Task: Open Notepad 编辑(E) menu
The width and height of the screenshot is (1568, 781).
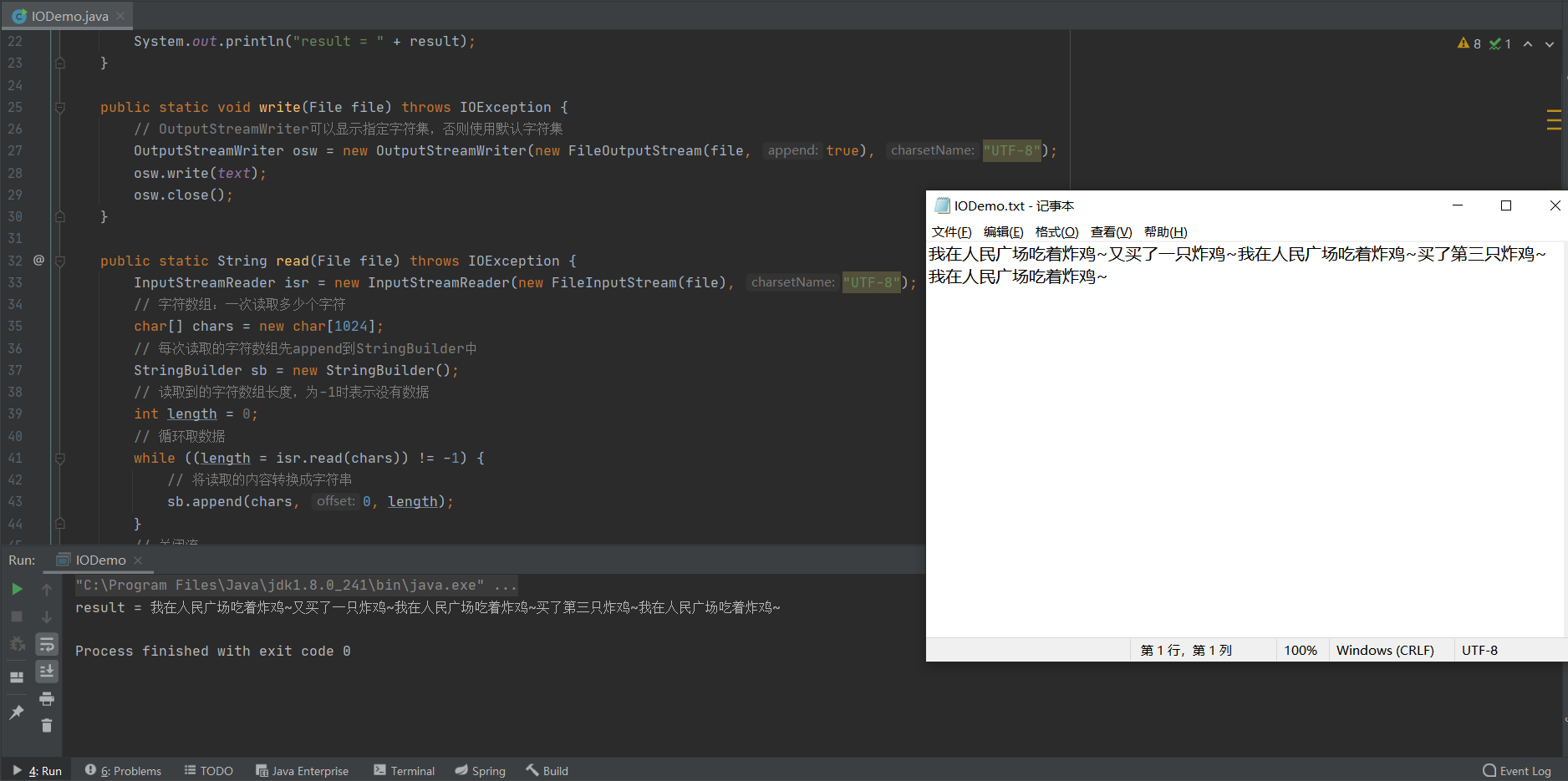Action: 1003,232
